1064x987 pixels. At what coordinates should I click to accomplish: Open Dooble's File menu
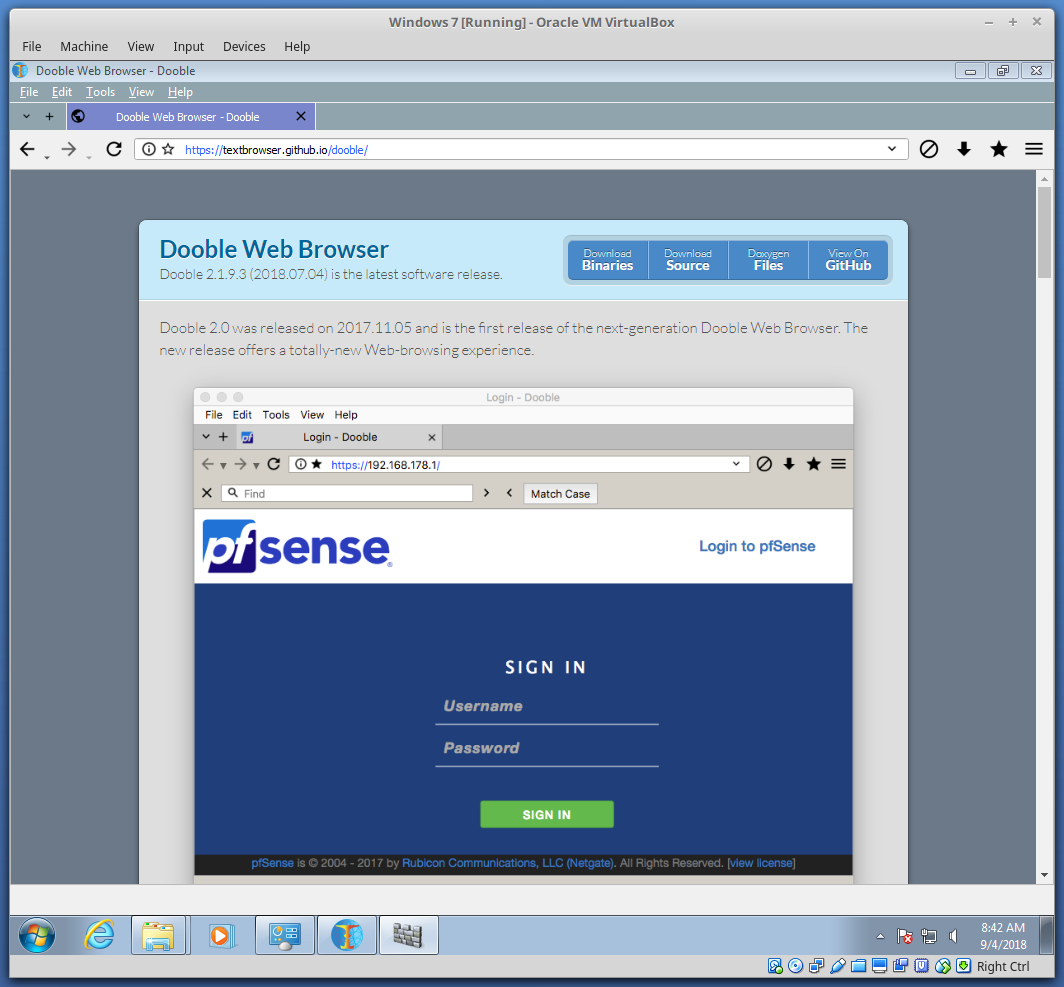28,92
